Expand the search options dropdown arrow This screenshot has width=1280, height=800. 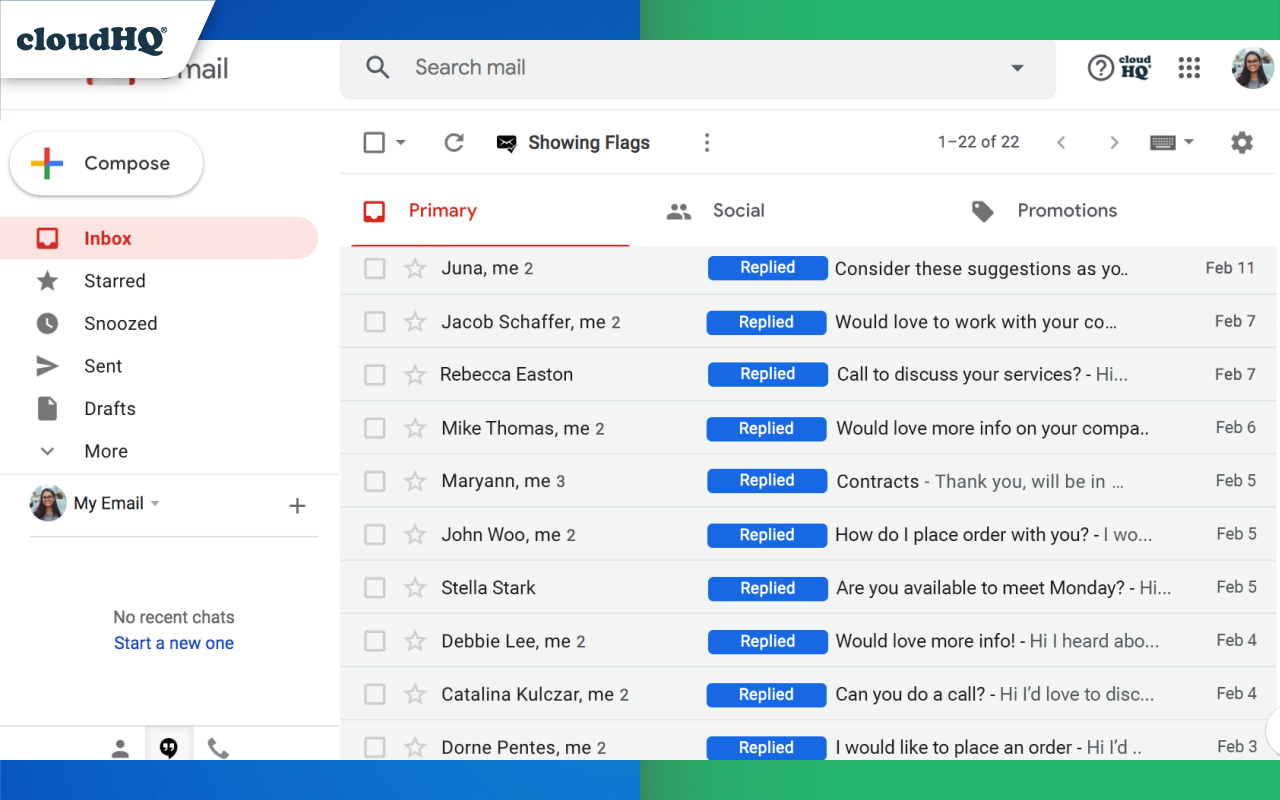pyautogui.click(x=1017, y=68)
